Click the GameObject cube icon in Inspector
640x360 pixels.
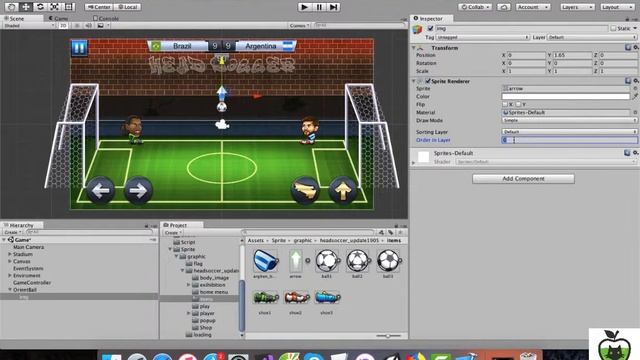417,29
